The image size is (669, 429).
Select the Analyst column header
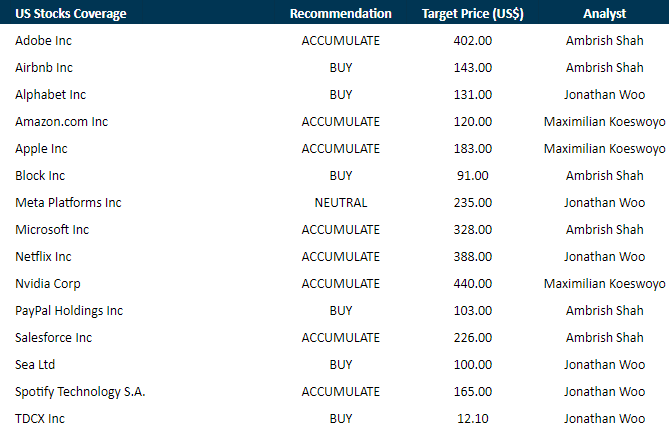604,14
